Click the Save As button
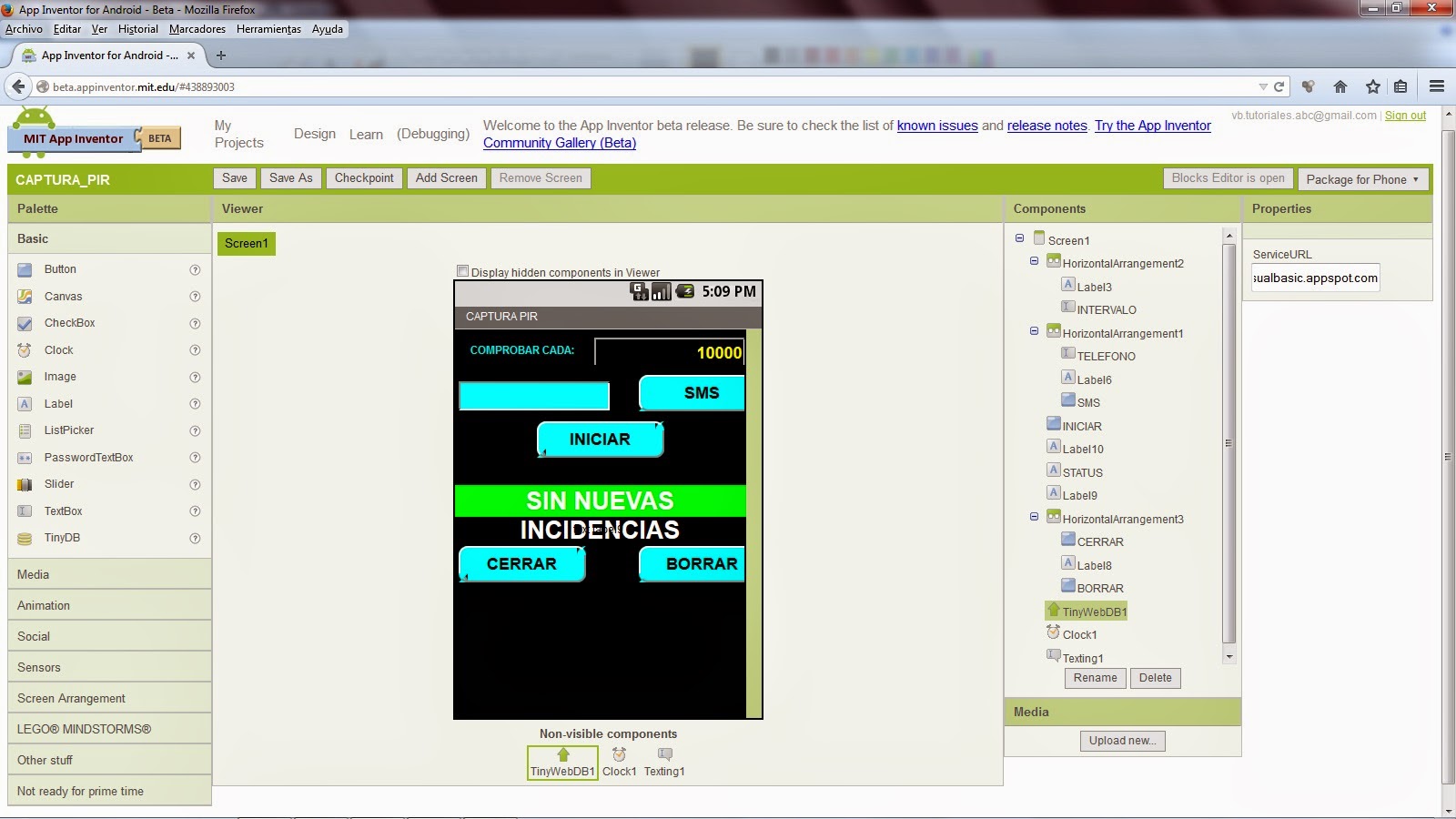This screenshot has width=1456, height=819. click(x=291, y=178)
